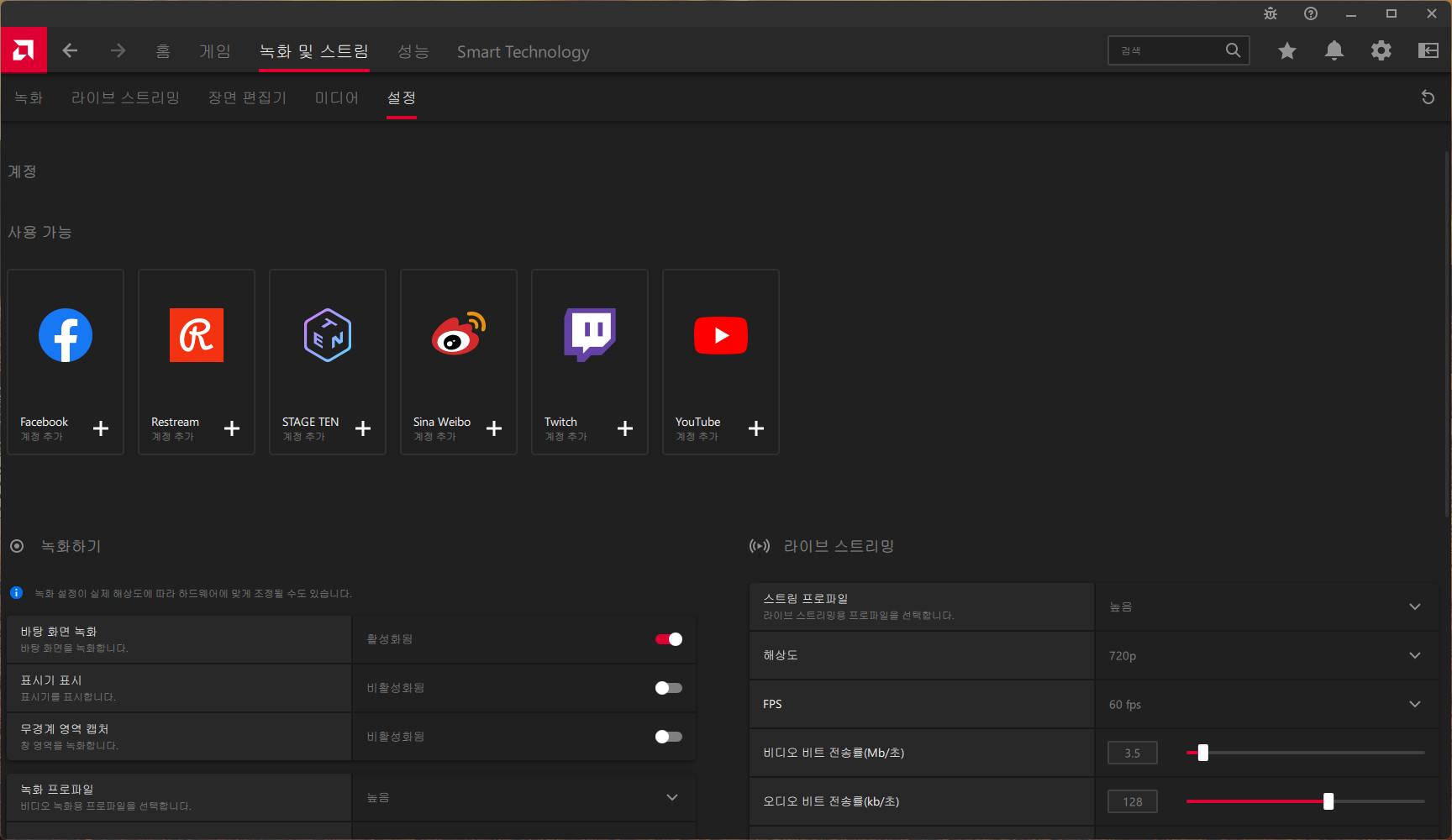Click the 라이브 스트리밍 broadcast section icon

(760, 546)
